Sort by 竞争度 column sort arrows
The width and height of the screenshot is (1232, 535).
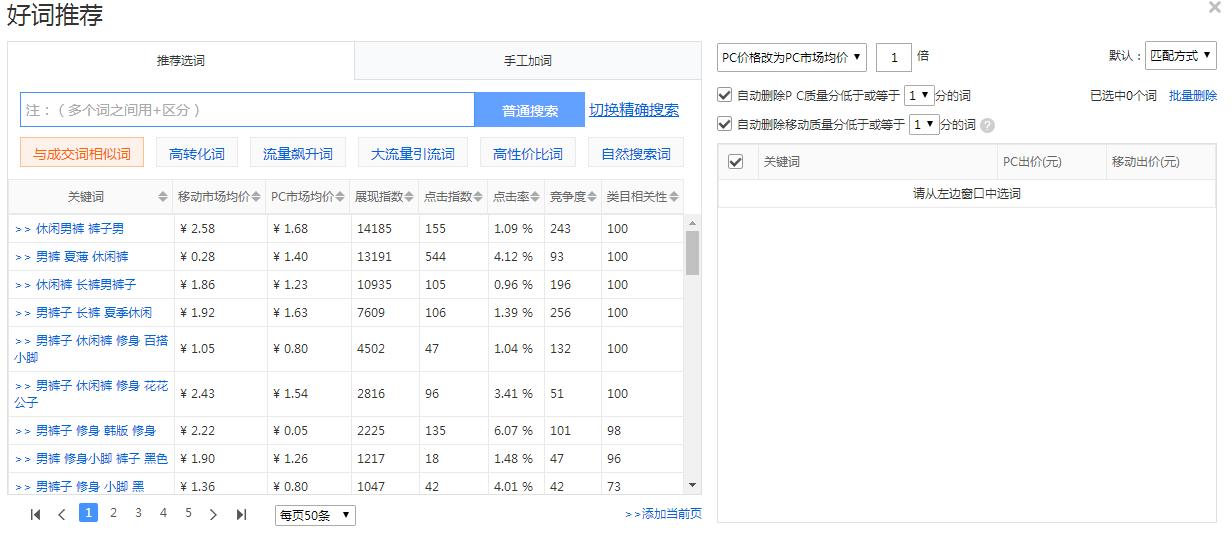[x=593, y=197]
